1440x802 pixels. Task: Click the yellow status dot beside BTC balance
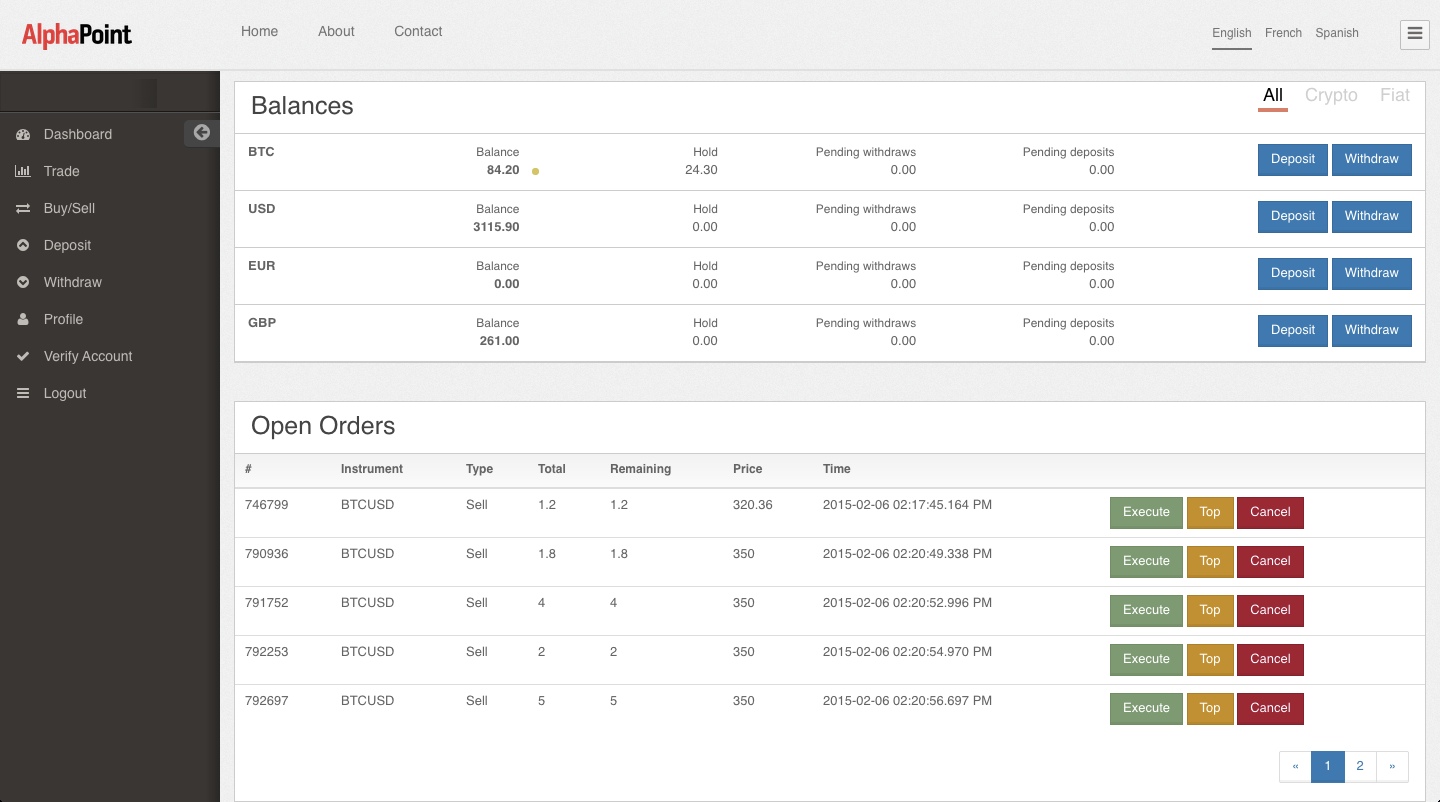click(x=536, y=171)
